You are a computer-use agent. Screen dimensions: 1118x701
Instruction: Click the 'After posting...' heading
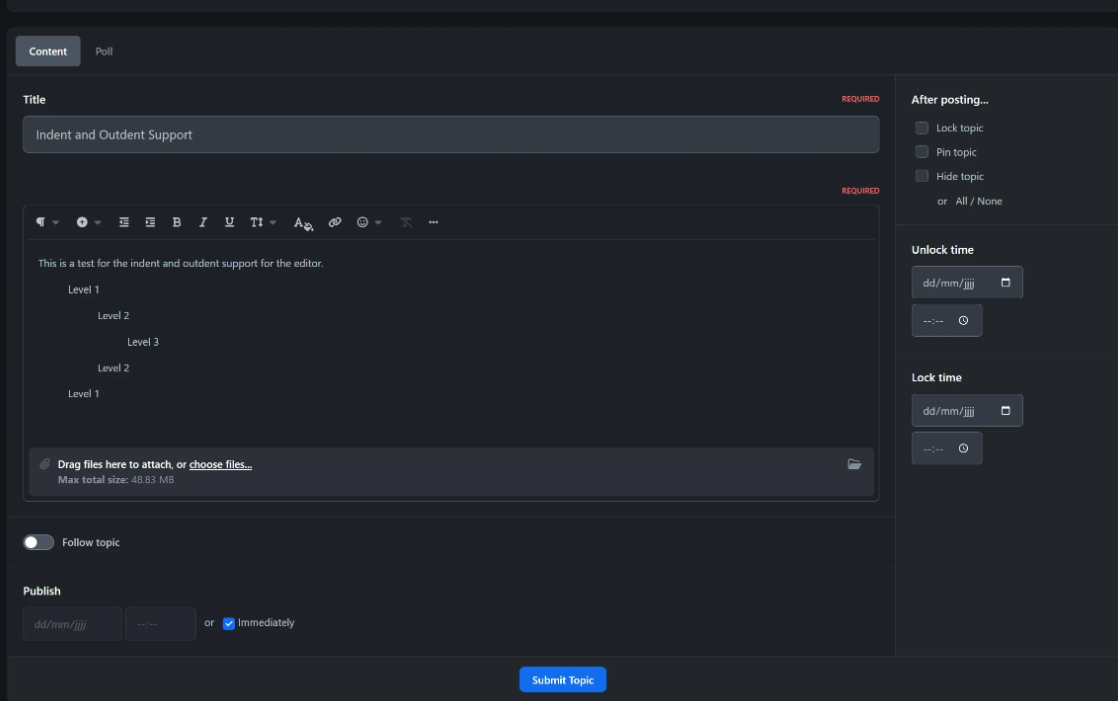click(950, 100)
